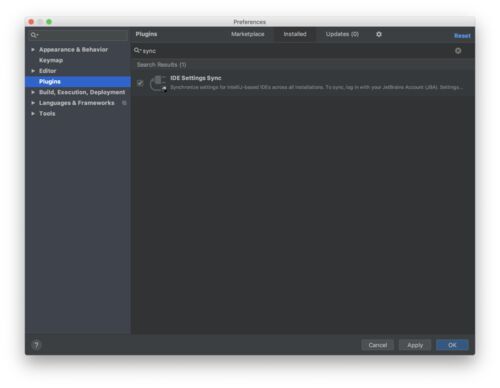This screenshot has width=500, height=388.
Task: Click the Reset link
Action: click(462, 36)
